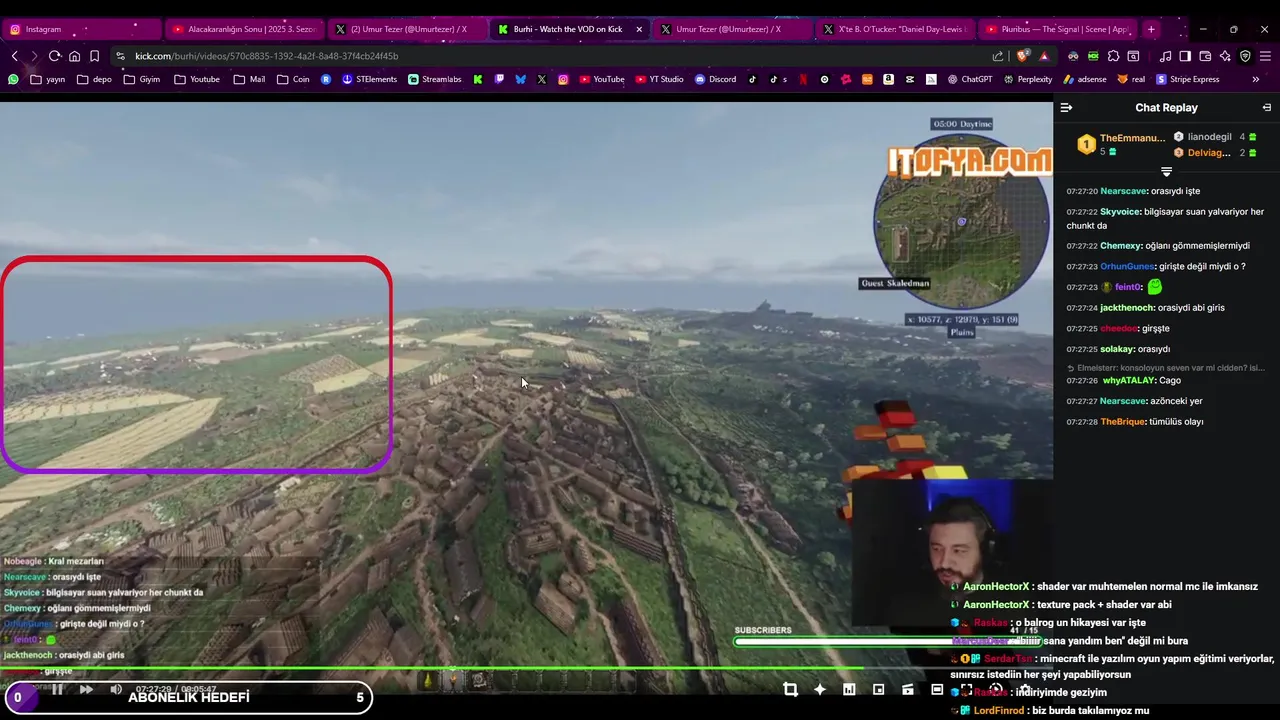This screenshot has height=720, width=1280.
Task: Mute the video volume
Action: point(116,689)
